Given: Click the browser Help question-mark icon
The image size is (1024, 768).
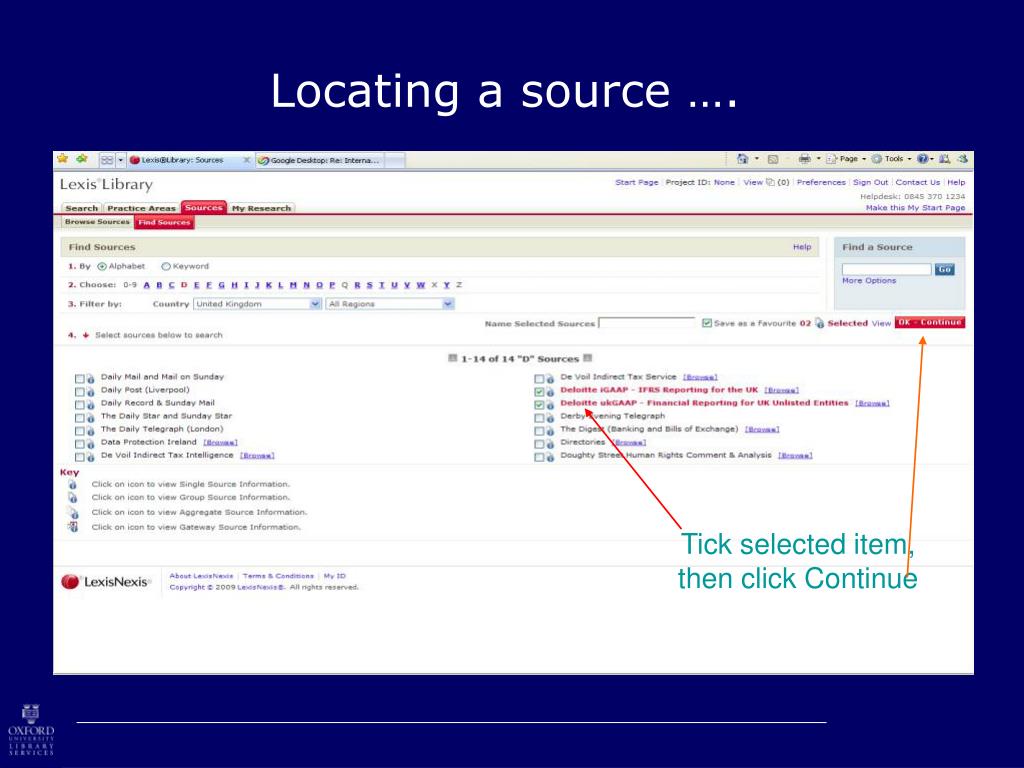Looking at the screenshot, I should [922, 159].
